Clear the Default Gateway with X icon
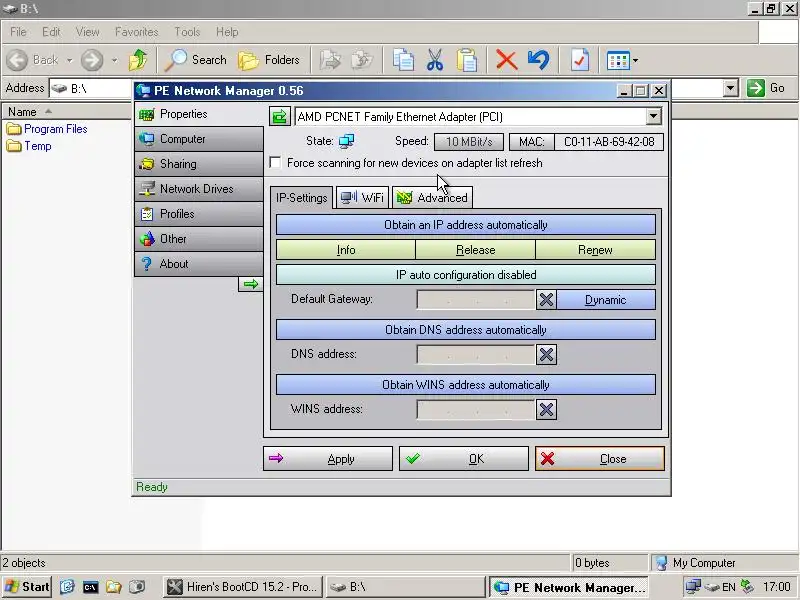Screen dimensions: 800x600 click(x=546, y=300)
